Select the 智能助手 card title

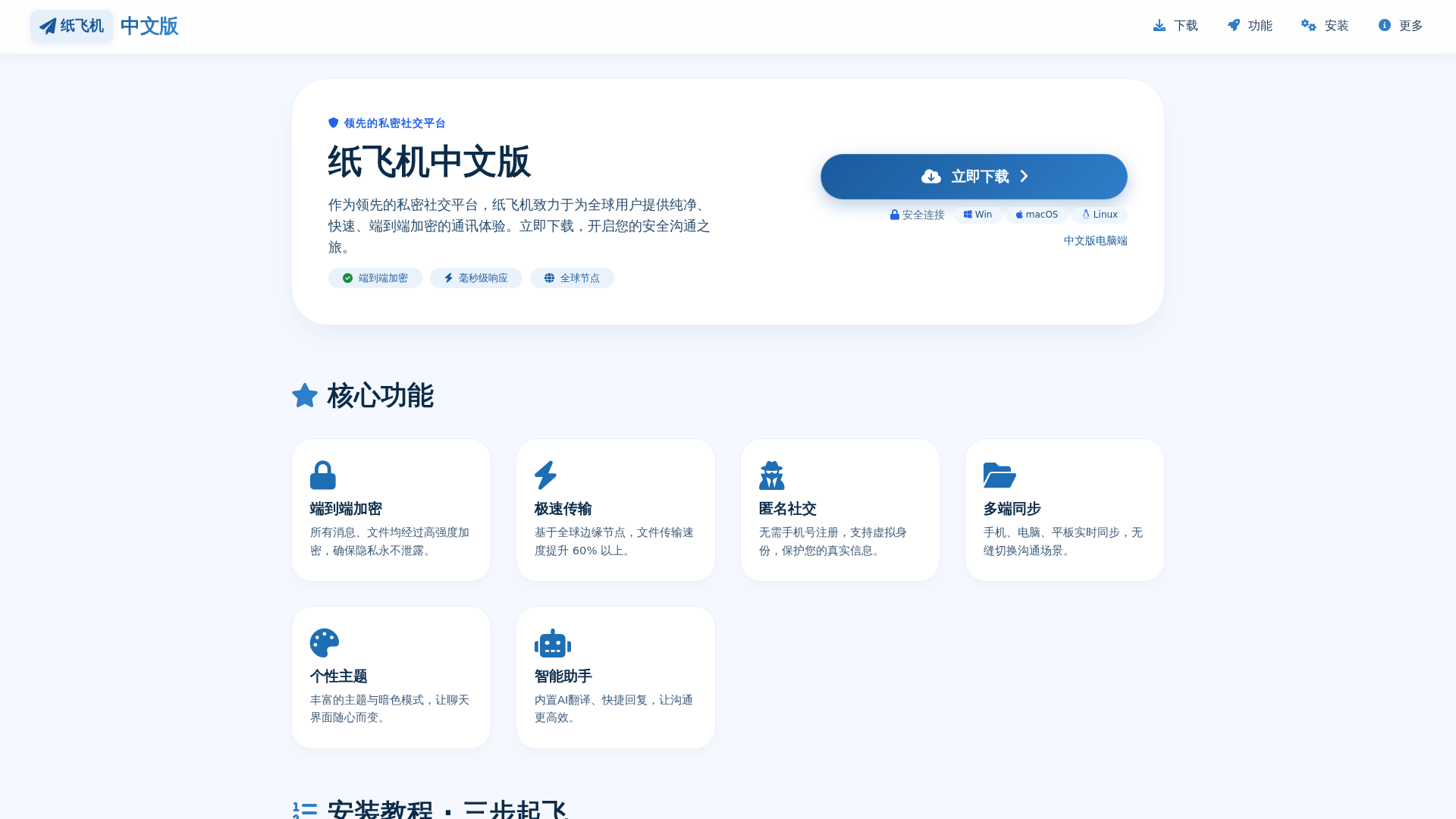pos(563,676)
